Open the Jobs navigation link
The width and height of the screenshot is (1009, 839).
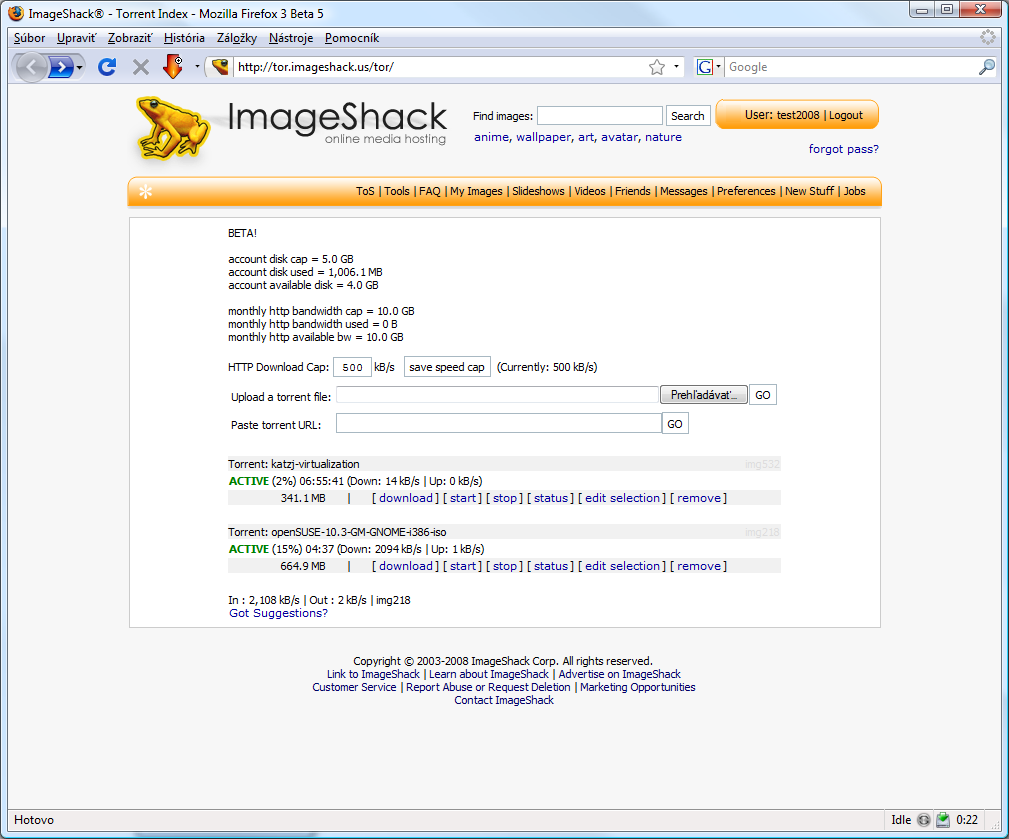(855, 191)
